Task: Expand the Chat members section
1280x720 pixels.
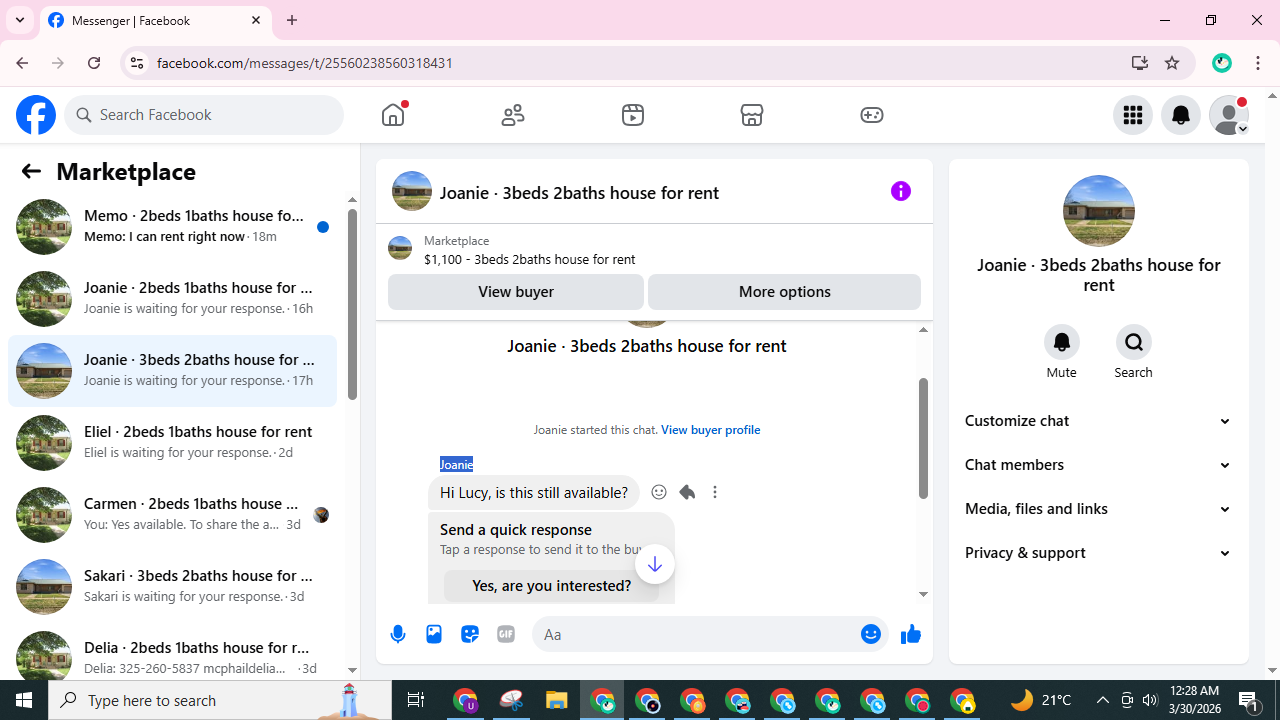Action: pyautogui.click(x=1098, y=465)
